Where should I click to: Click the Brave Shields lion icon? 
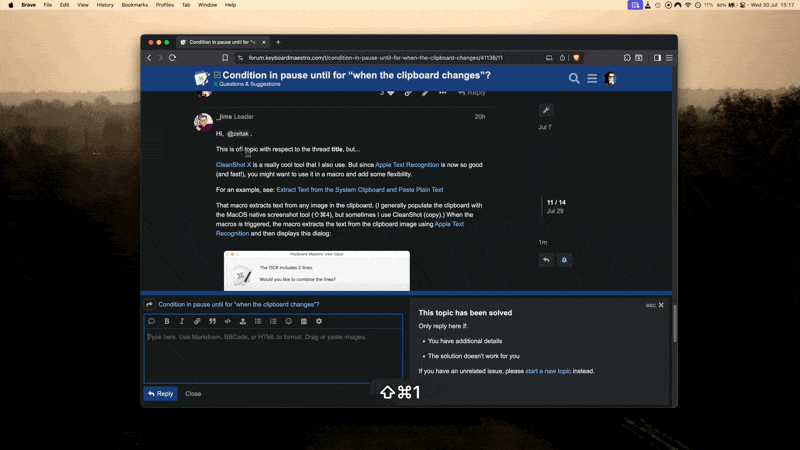click(x=577, y=58)
